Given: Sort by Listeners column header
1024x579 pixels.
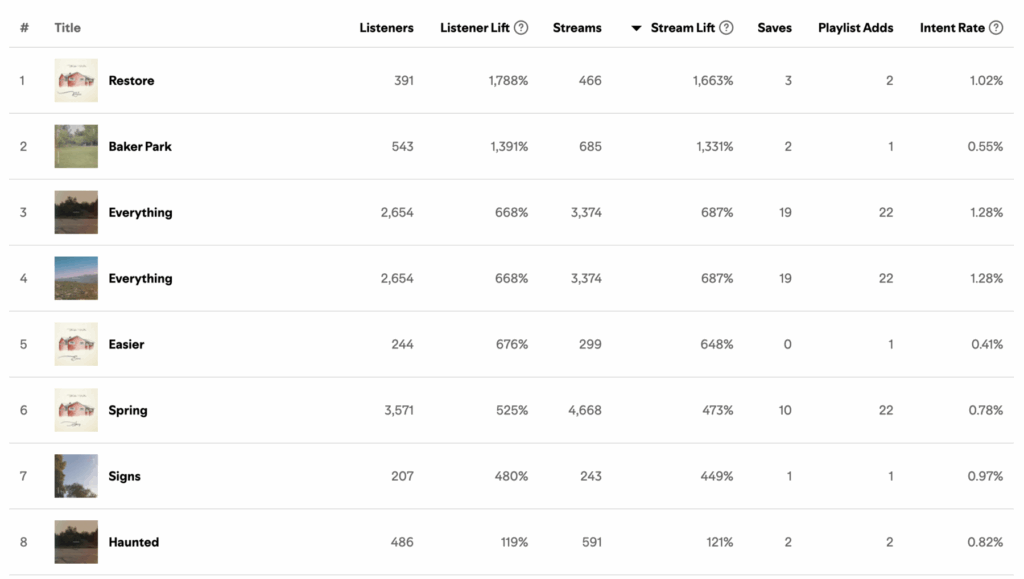Looking at the screenshot, I should point(386,27).
